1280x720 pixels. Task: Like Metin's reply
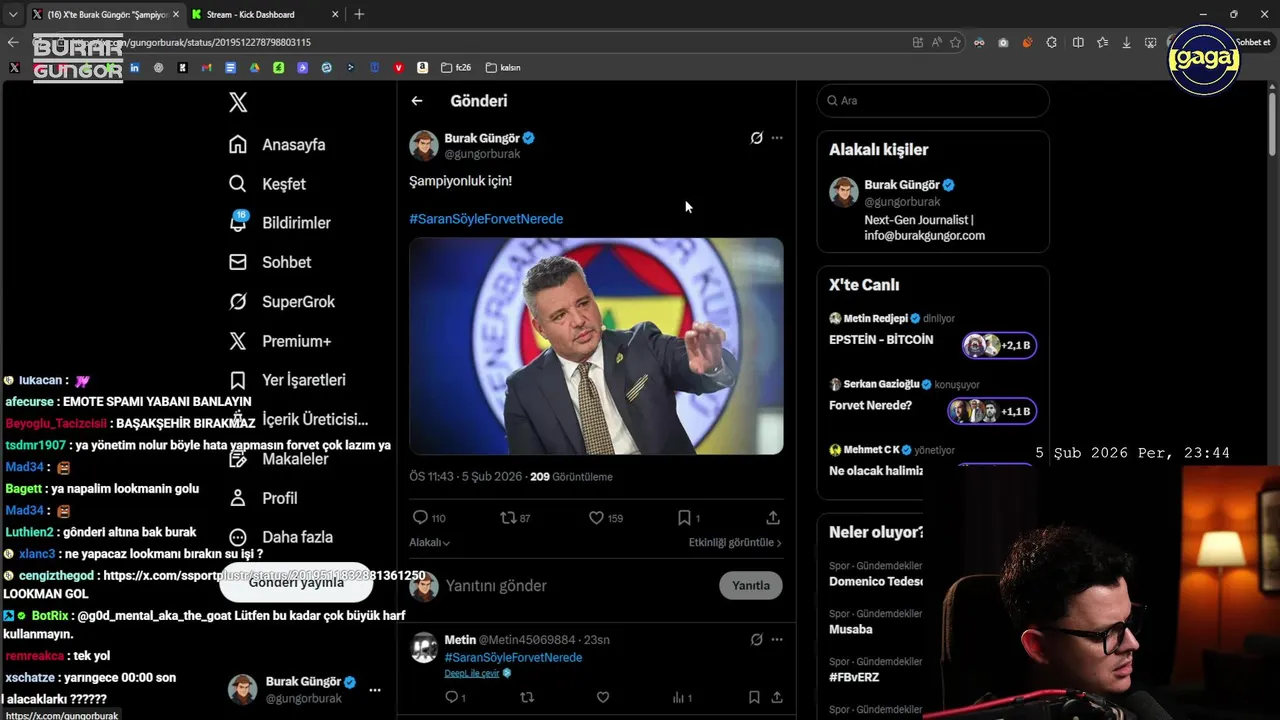pos(603,697)
